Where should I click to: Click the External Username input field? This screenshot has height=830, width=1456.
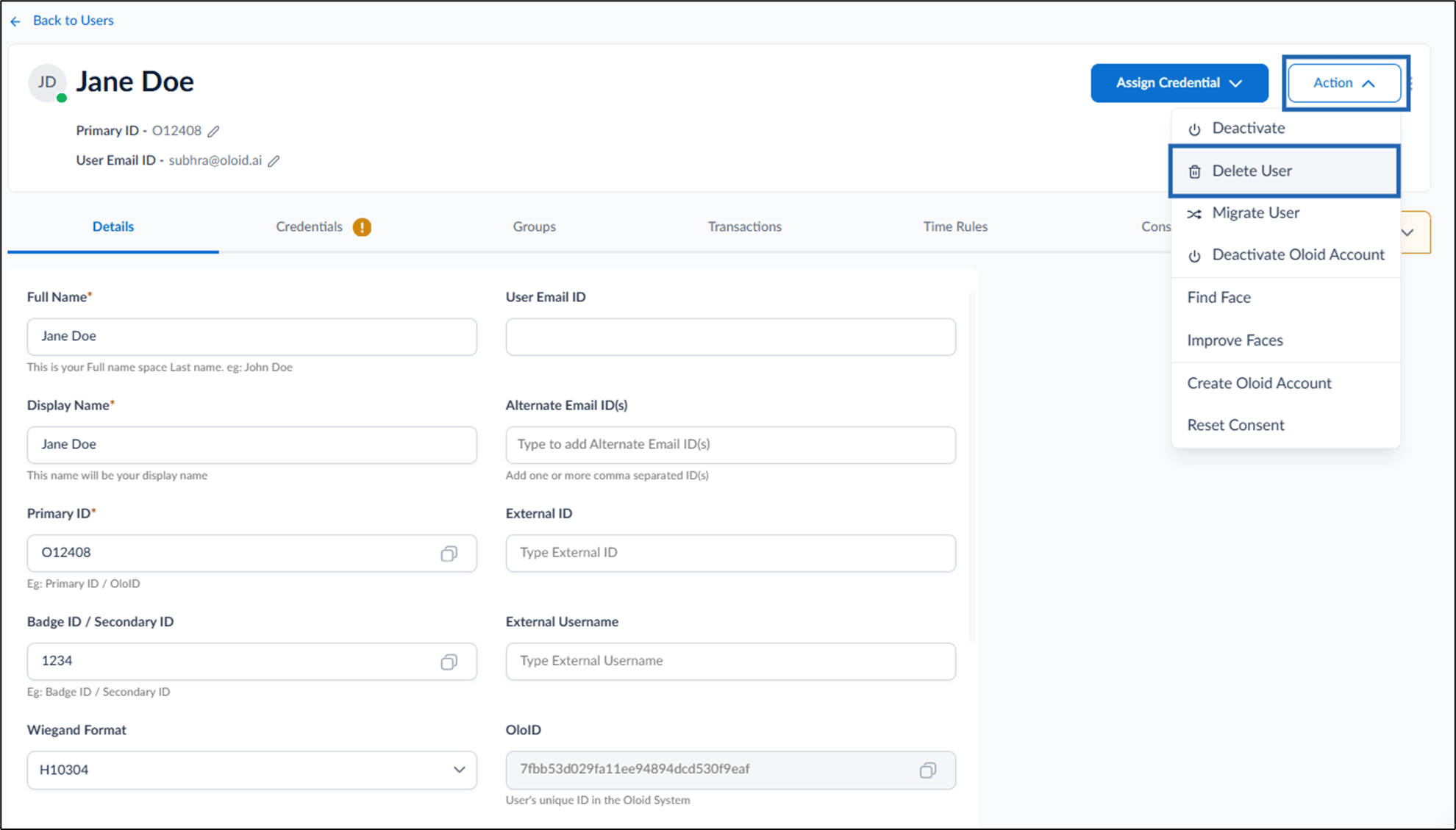pyautogui.click(x=730, y=661)
